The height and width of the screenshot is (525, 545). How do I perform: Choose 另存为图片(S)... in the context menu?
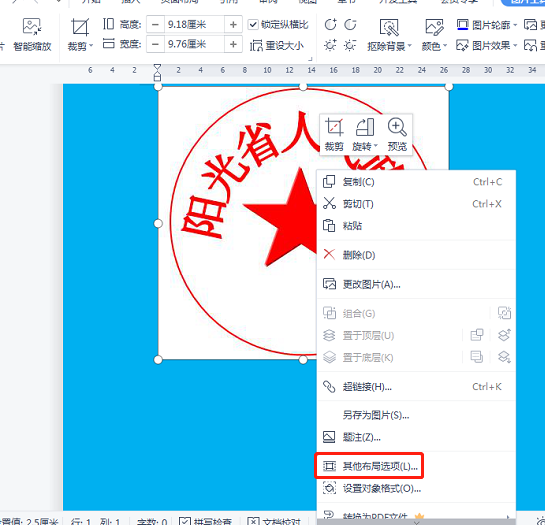[x=416, y=415]
